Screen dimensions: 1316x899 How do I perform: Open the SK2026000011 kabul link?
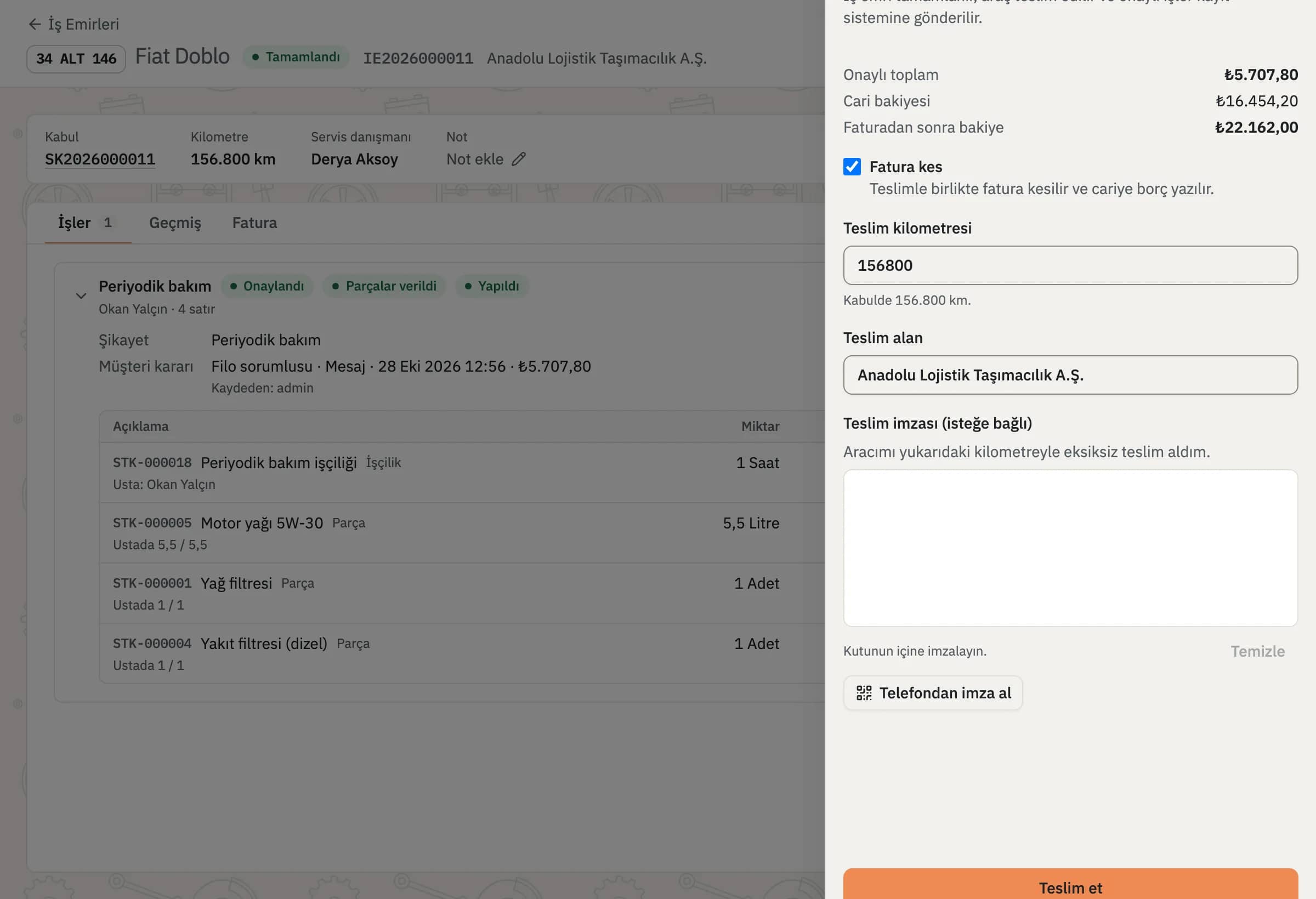(x=100, y=159)
